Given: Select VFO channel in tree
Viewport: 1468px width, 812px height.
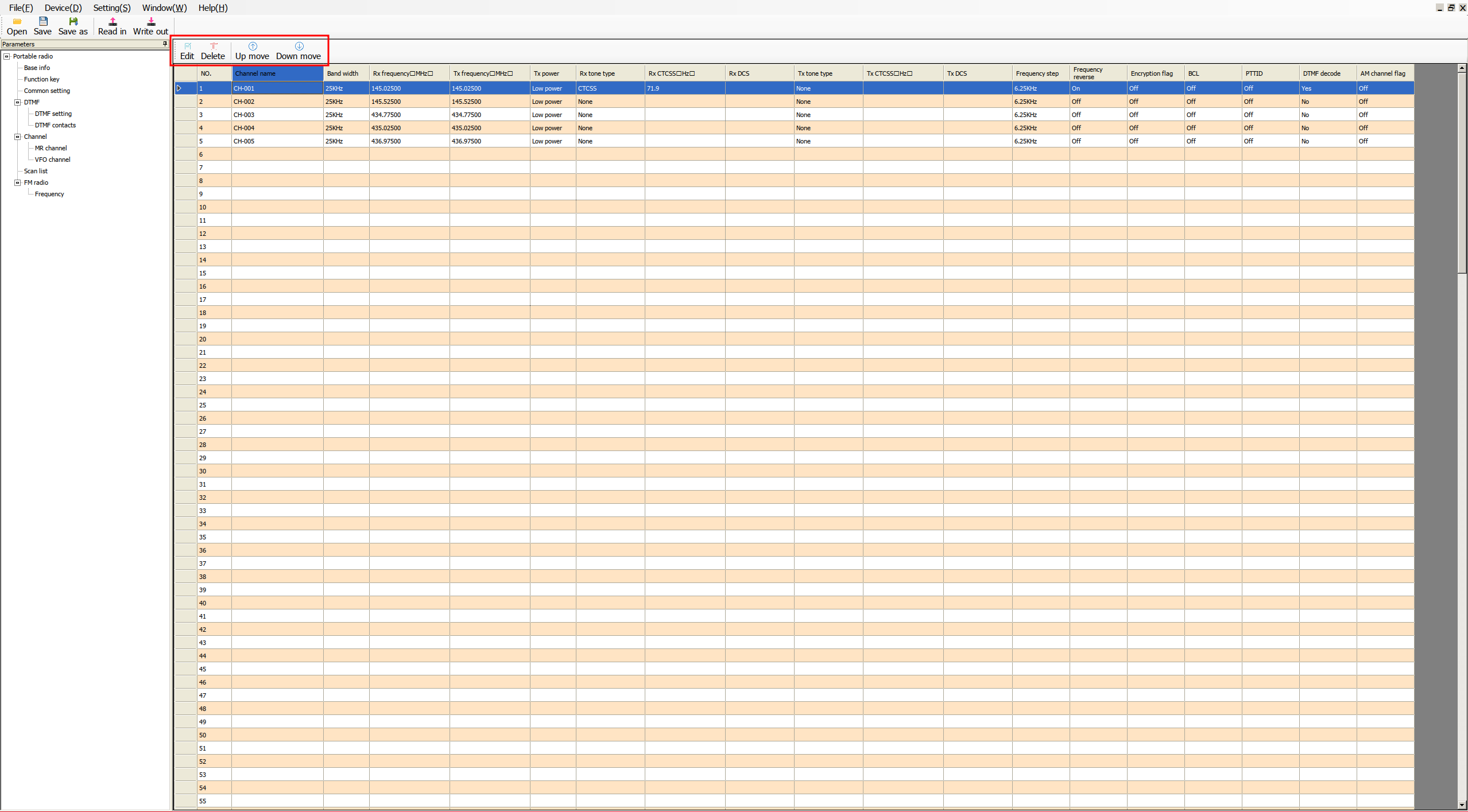Looking at the screenshot, I should click(x=52, y=160).
